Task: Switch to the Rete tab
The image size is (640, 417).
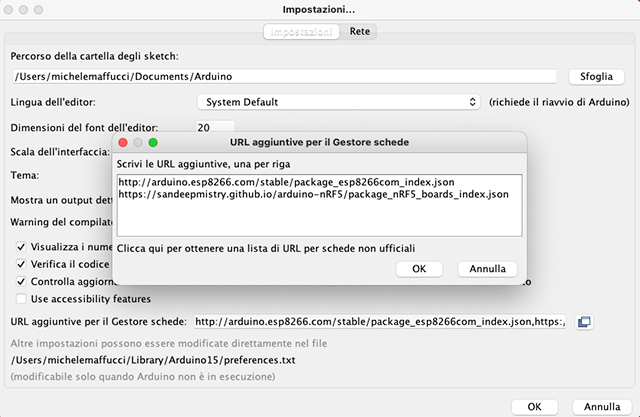Action: pyautogui.click(x=360, y=32)
